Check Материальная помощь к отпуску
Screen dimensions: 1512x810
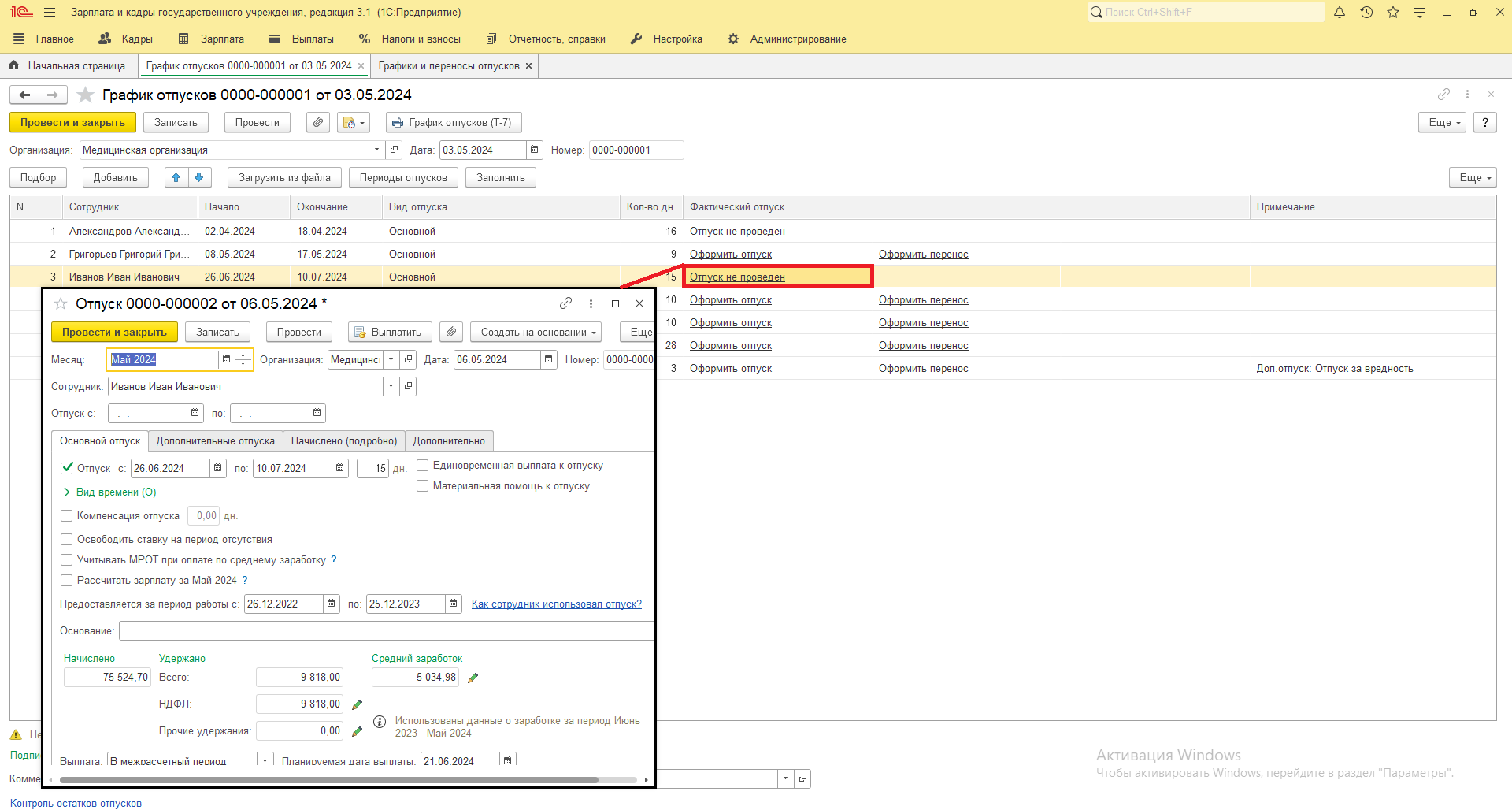point(423,486)
